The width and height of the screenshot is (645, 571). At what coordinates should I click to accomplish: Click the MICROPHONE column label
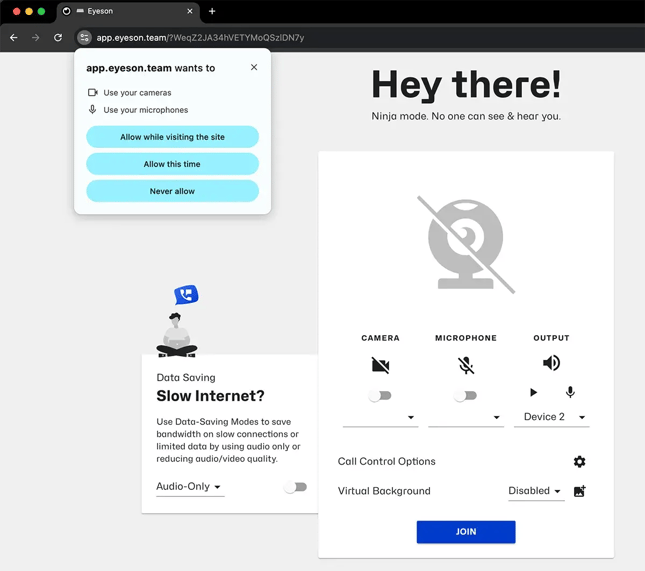click(x=466, y=338)
